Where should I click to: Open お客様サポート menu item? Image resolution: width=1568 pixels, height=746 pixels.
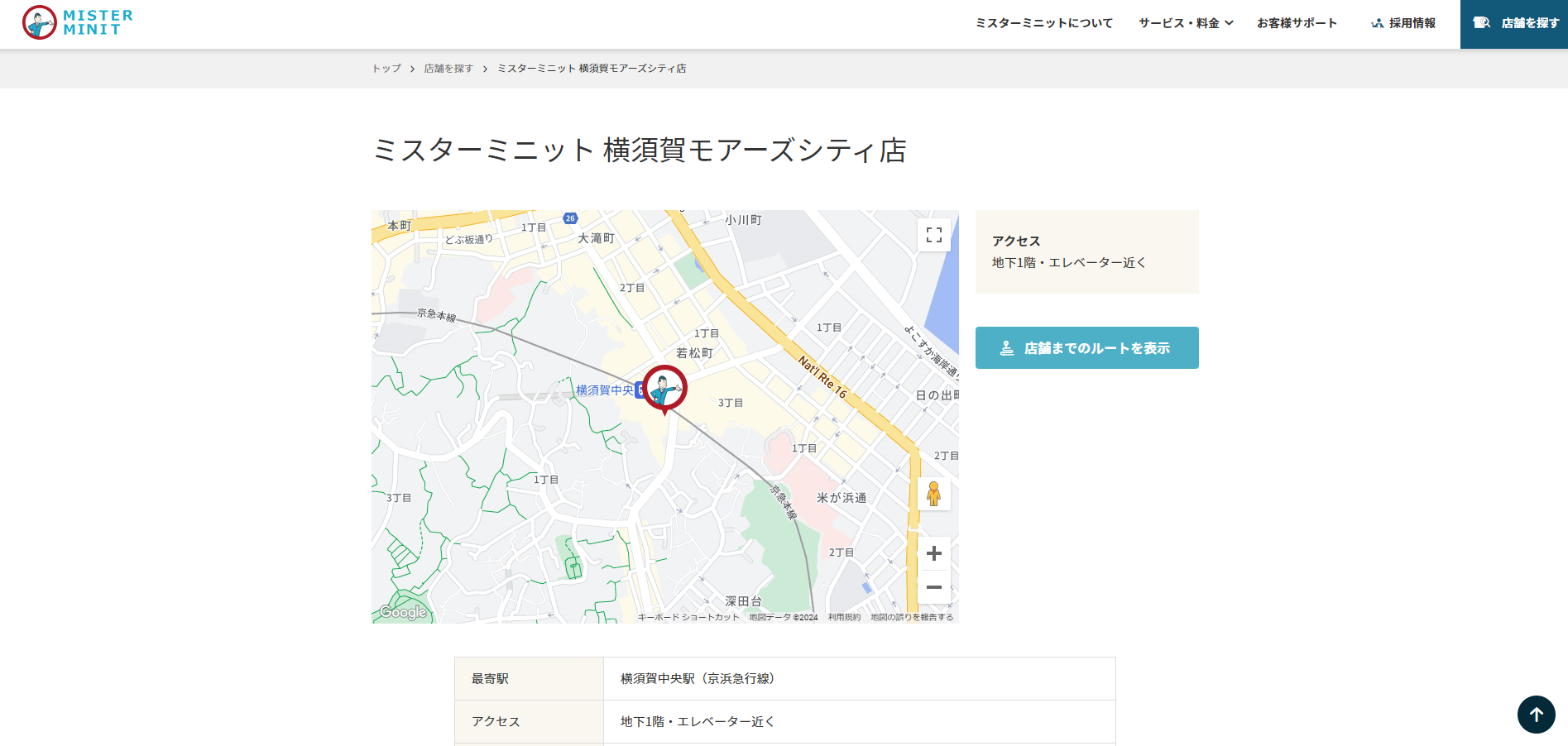click(1297, 23)
